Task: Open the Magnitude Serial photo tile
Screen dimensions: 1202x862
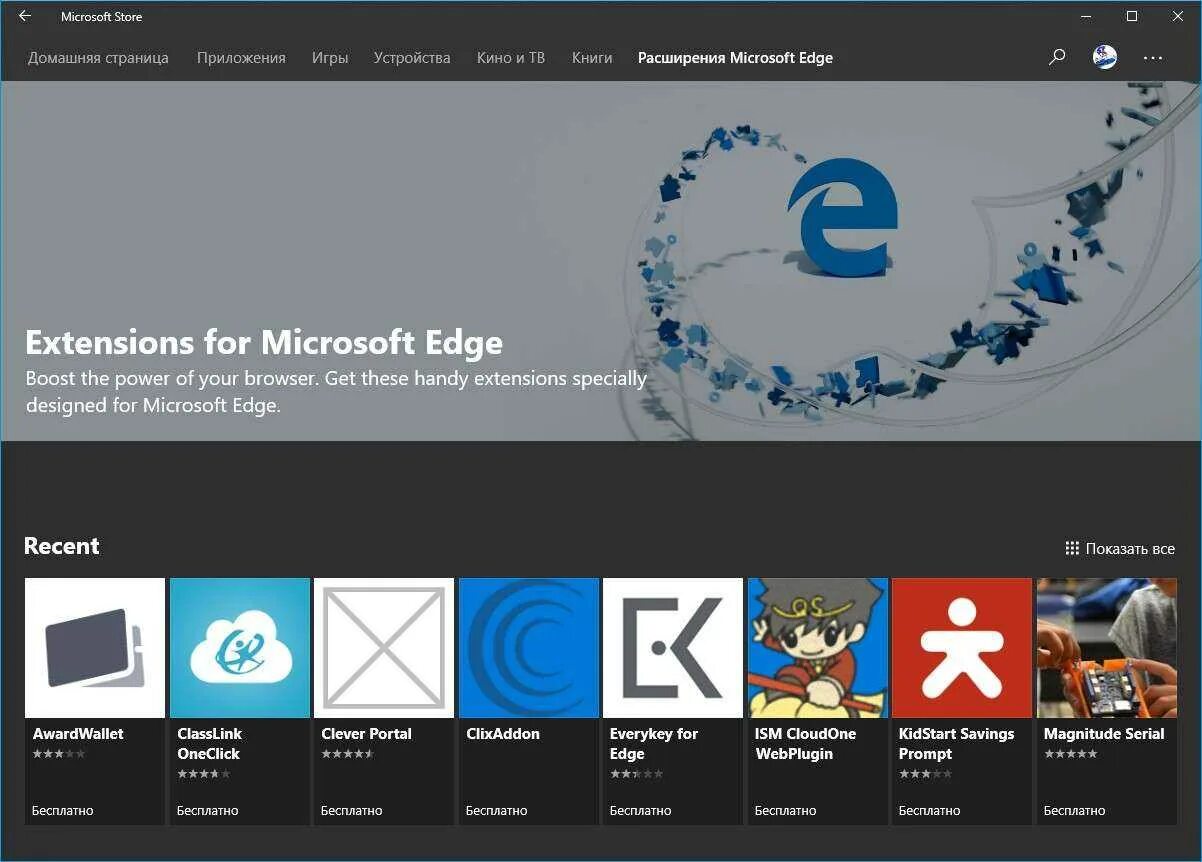Action: (1107, 648)
